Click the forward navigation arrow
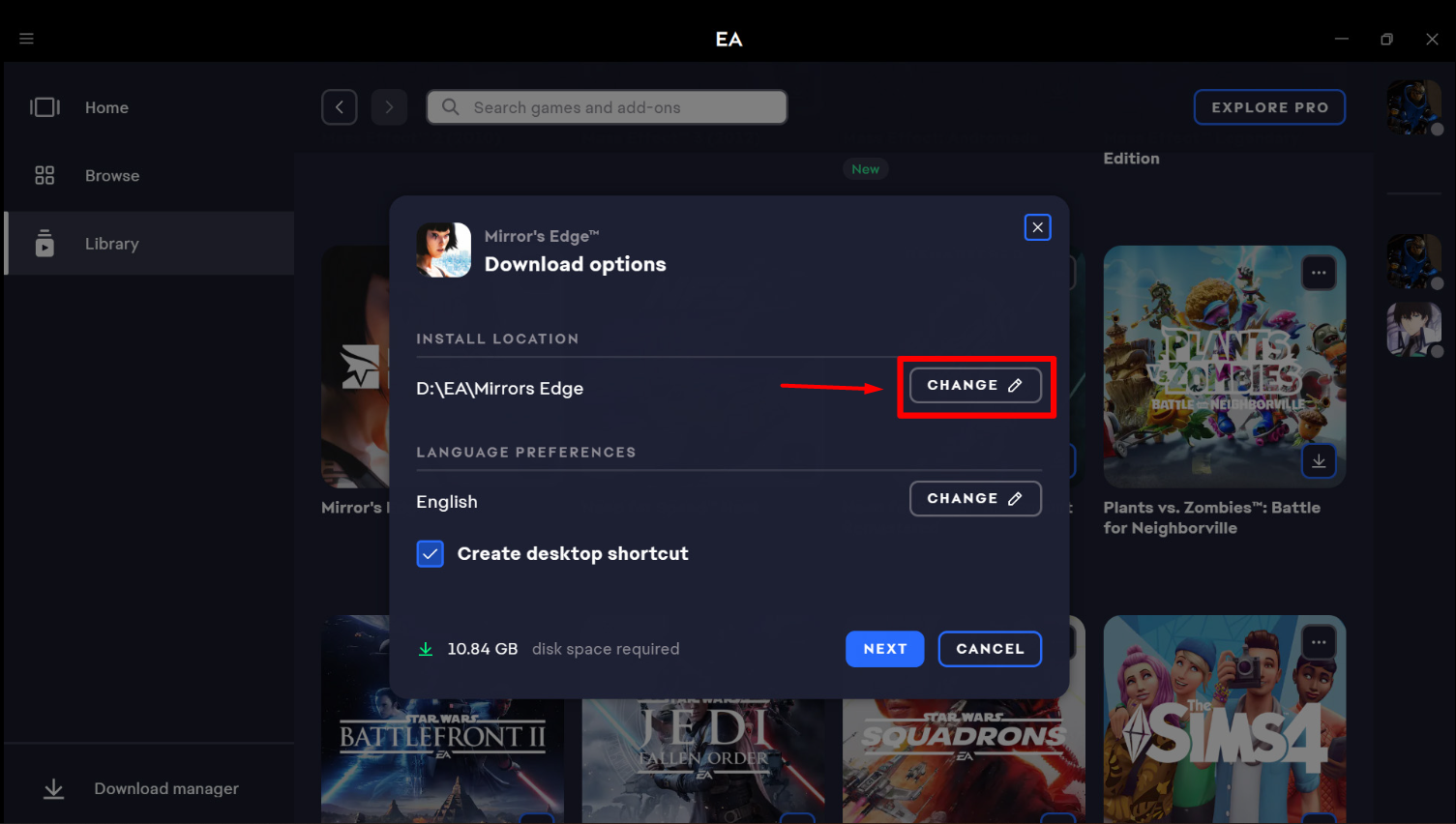The height and width of the screenshot is (824, 1456). point(389,107)
